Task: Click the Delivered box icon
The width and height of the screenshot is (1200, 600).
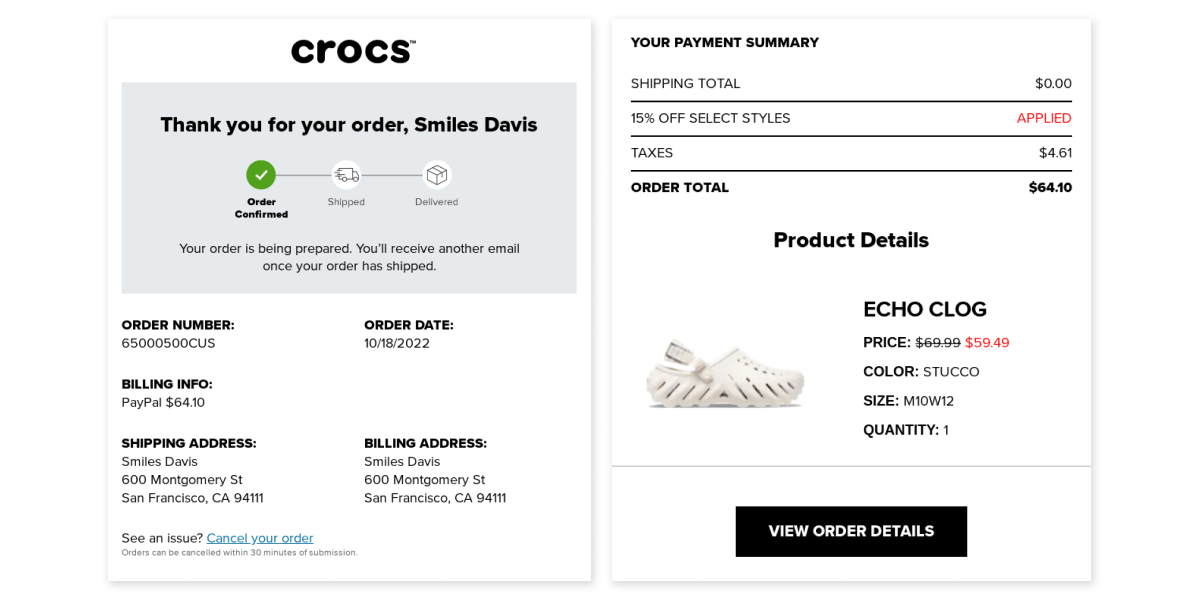Action: pyautogui.click(x=436, y=175)
